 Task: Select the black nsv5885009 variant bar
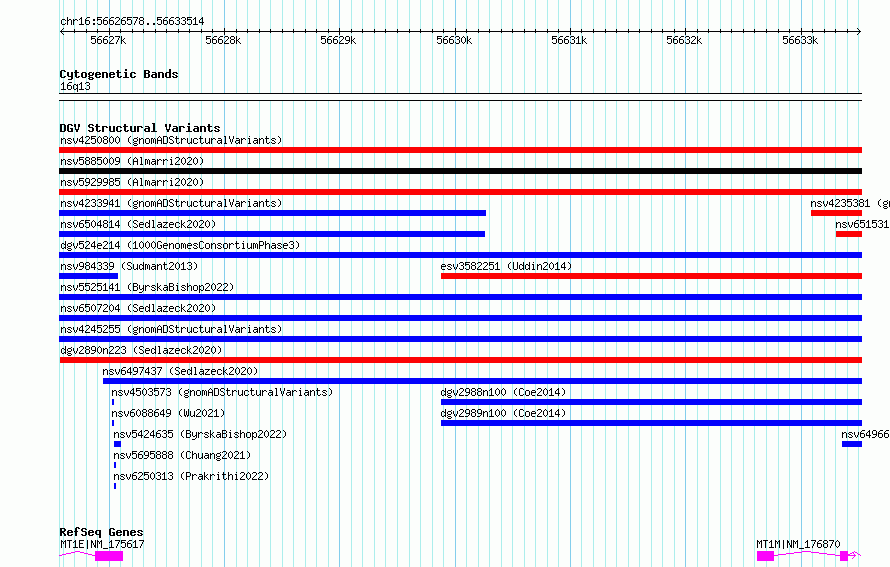click(460, 171)
